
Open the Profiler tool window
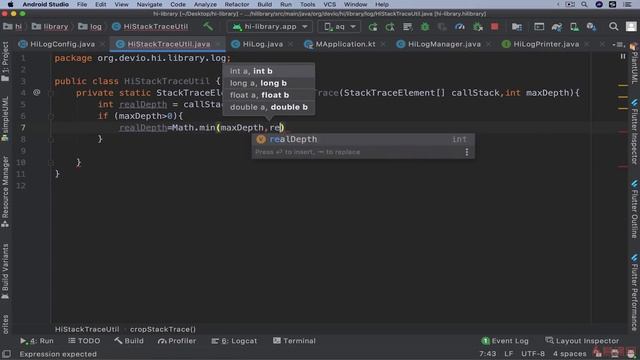177,341
